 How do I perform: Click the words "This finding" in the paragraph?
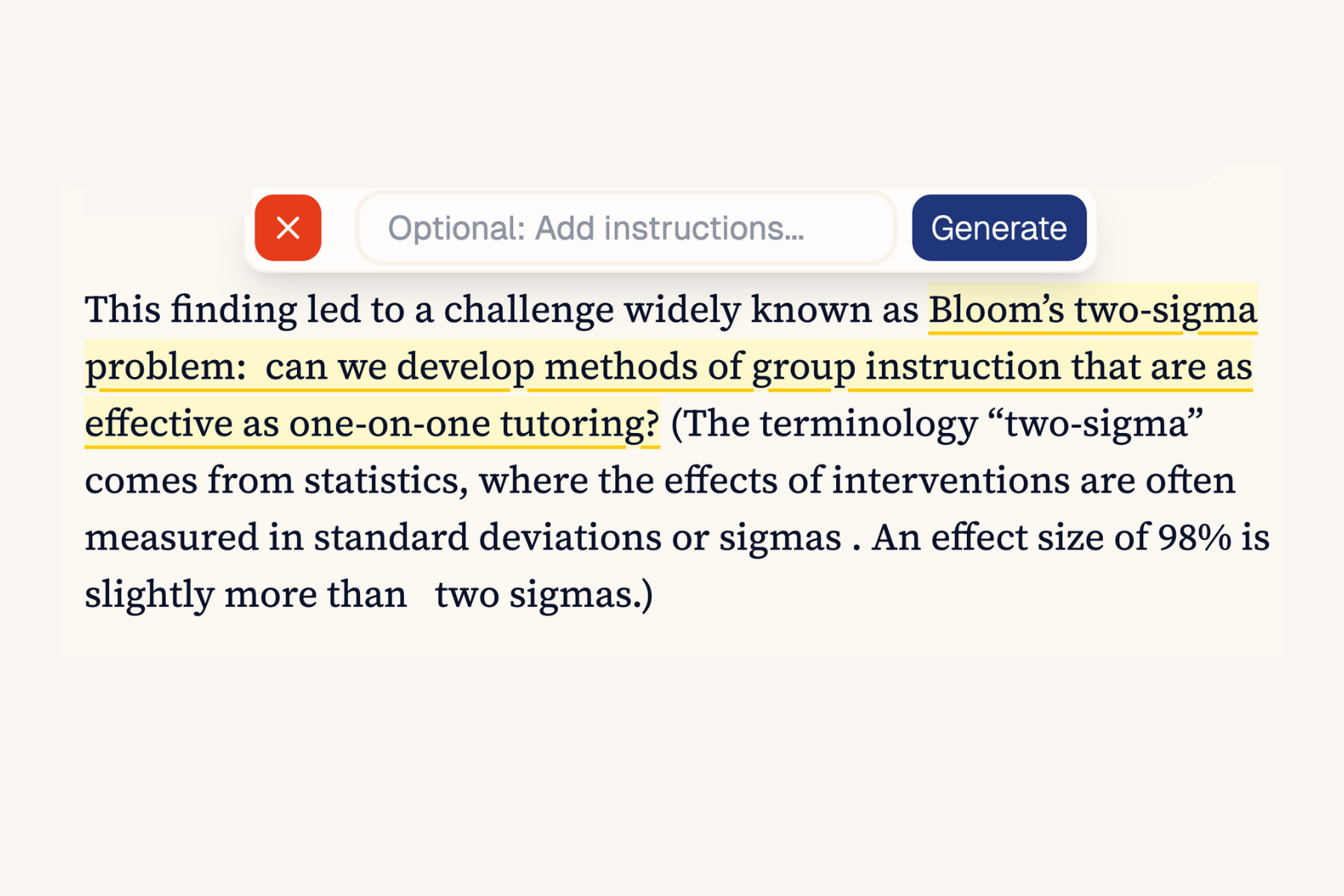click(x=190, y=309)
